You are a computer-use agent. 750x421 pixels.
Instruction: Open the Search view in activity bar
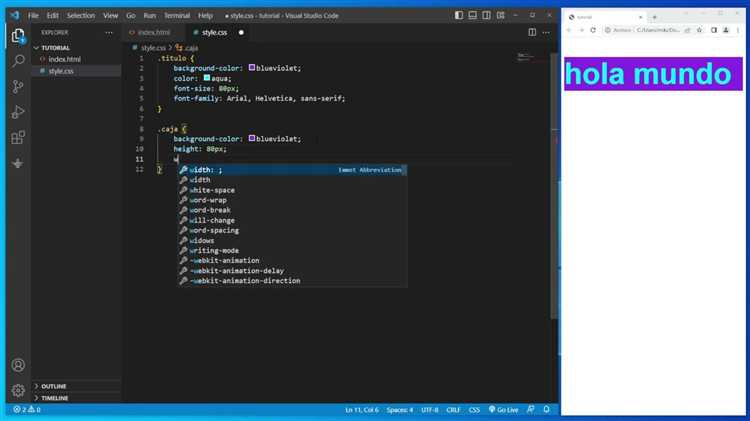pyautogui.click(x=18, y=61)
